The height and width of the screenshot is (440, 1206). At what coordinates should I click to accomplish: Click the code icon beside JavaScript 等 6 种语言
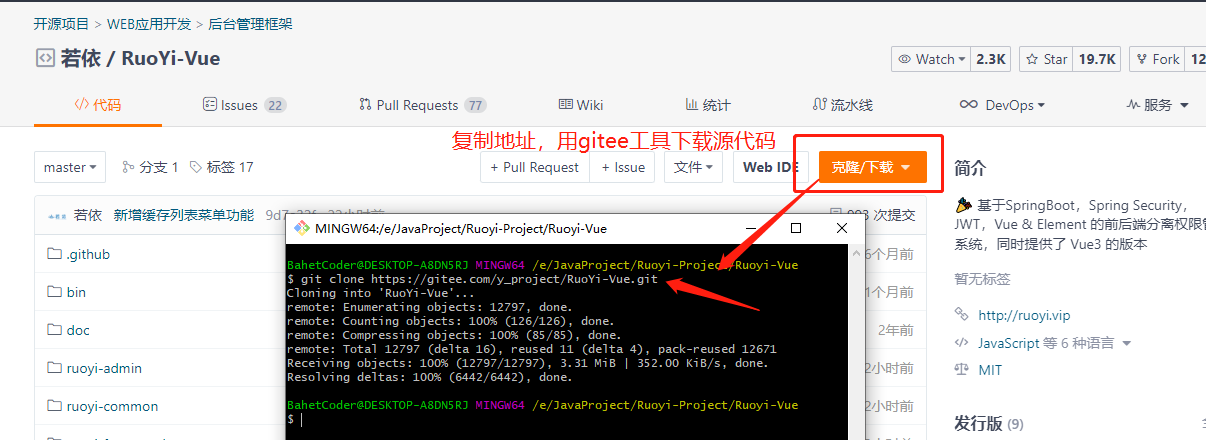[962, 343]
